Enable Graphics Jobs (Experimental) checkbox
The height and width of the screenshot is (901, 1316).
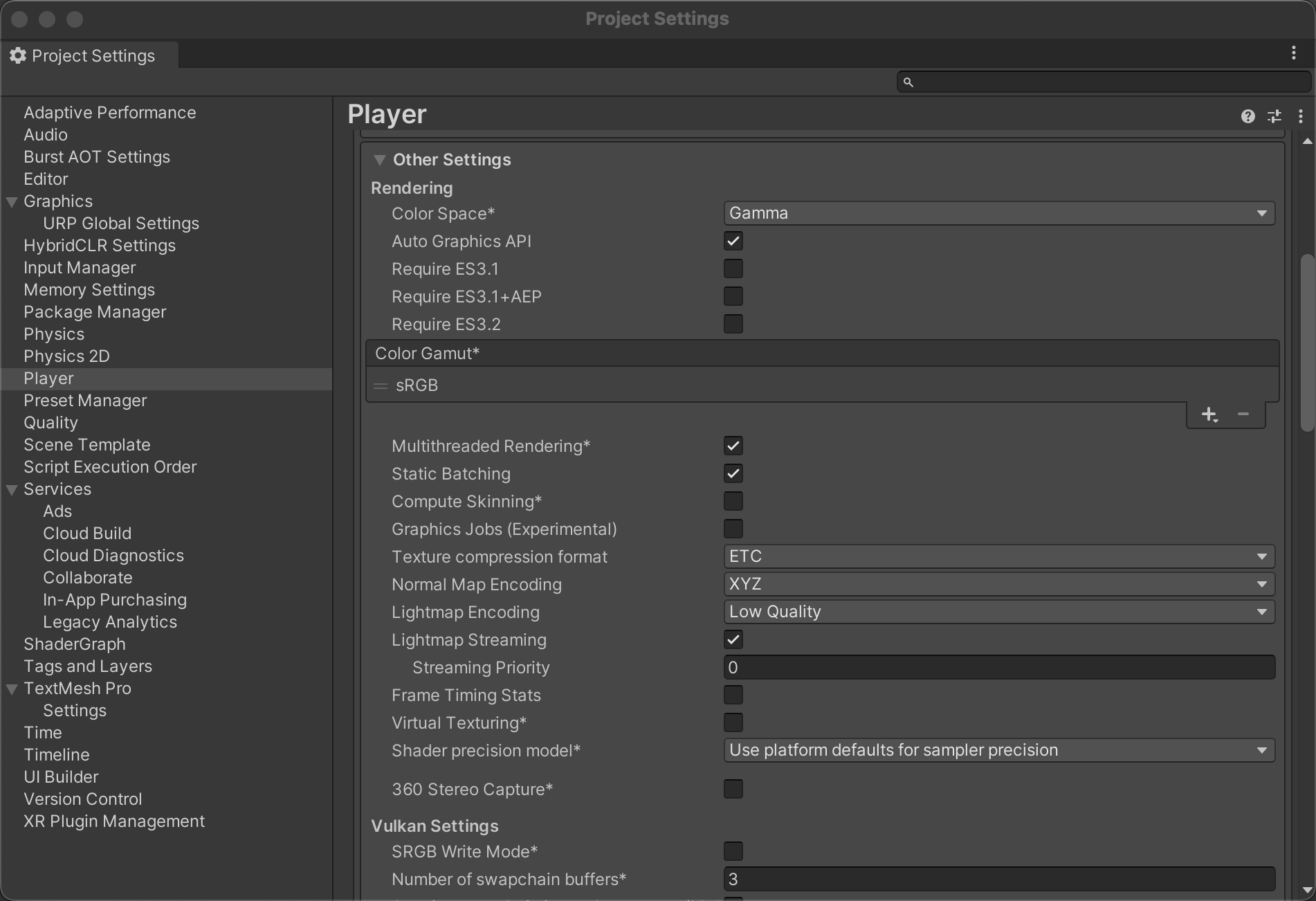(x=733, y=529)
